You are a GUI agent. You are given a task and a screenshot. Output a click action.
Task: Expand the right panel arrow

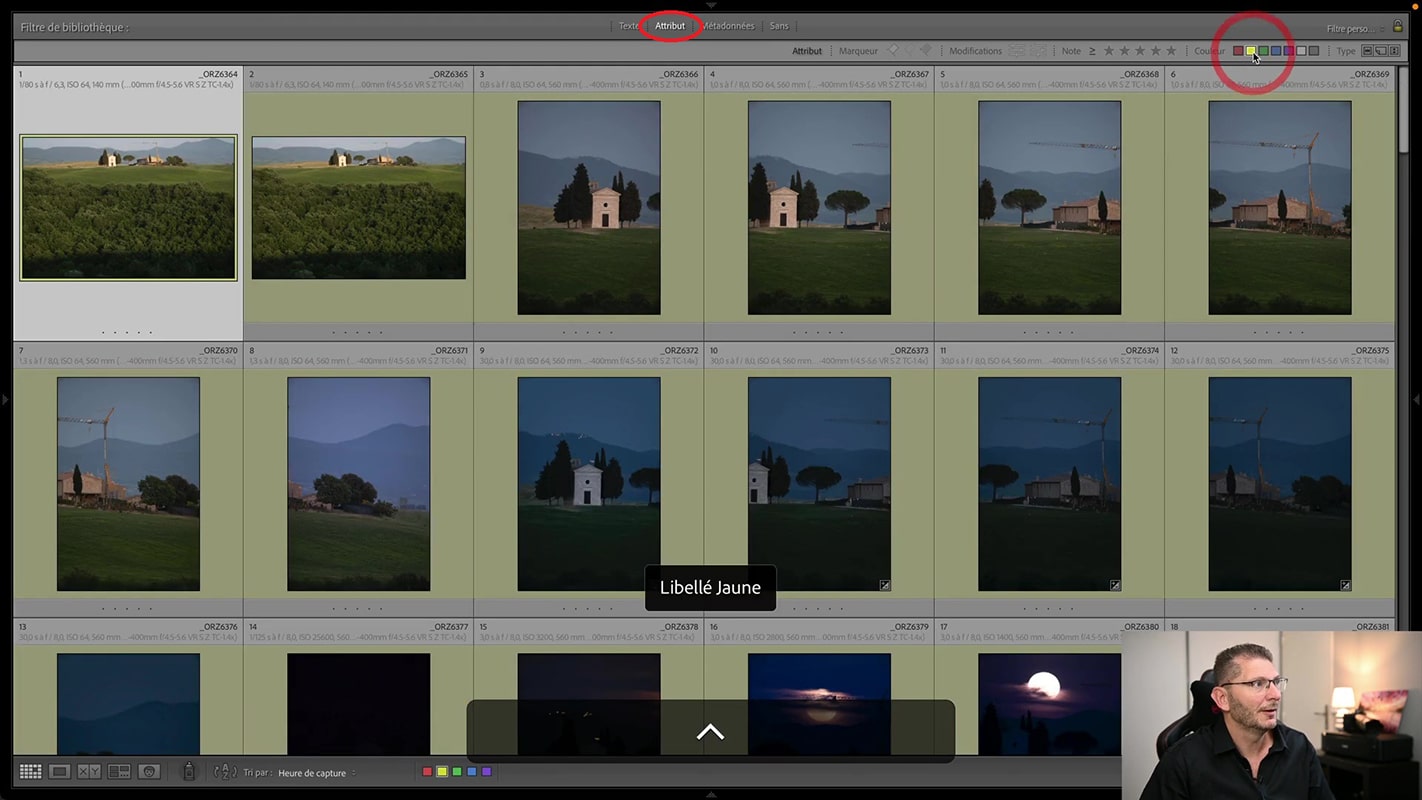tap(1416, 400)
